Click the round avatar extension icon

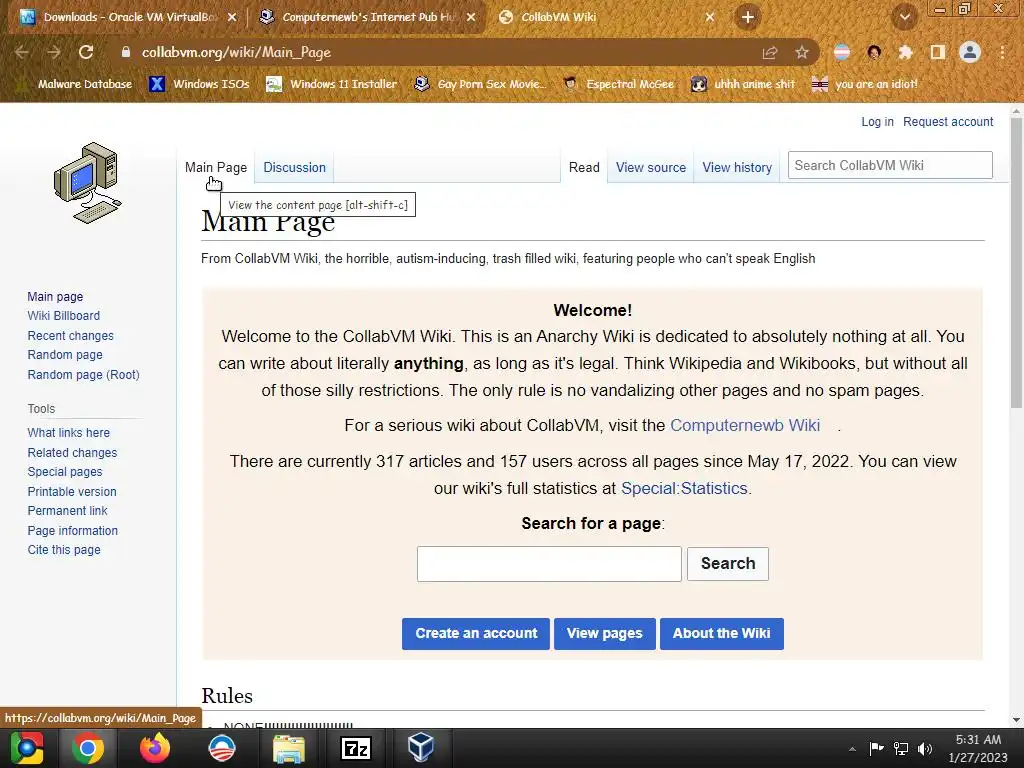click(874, 52)
